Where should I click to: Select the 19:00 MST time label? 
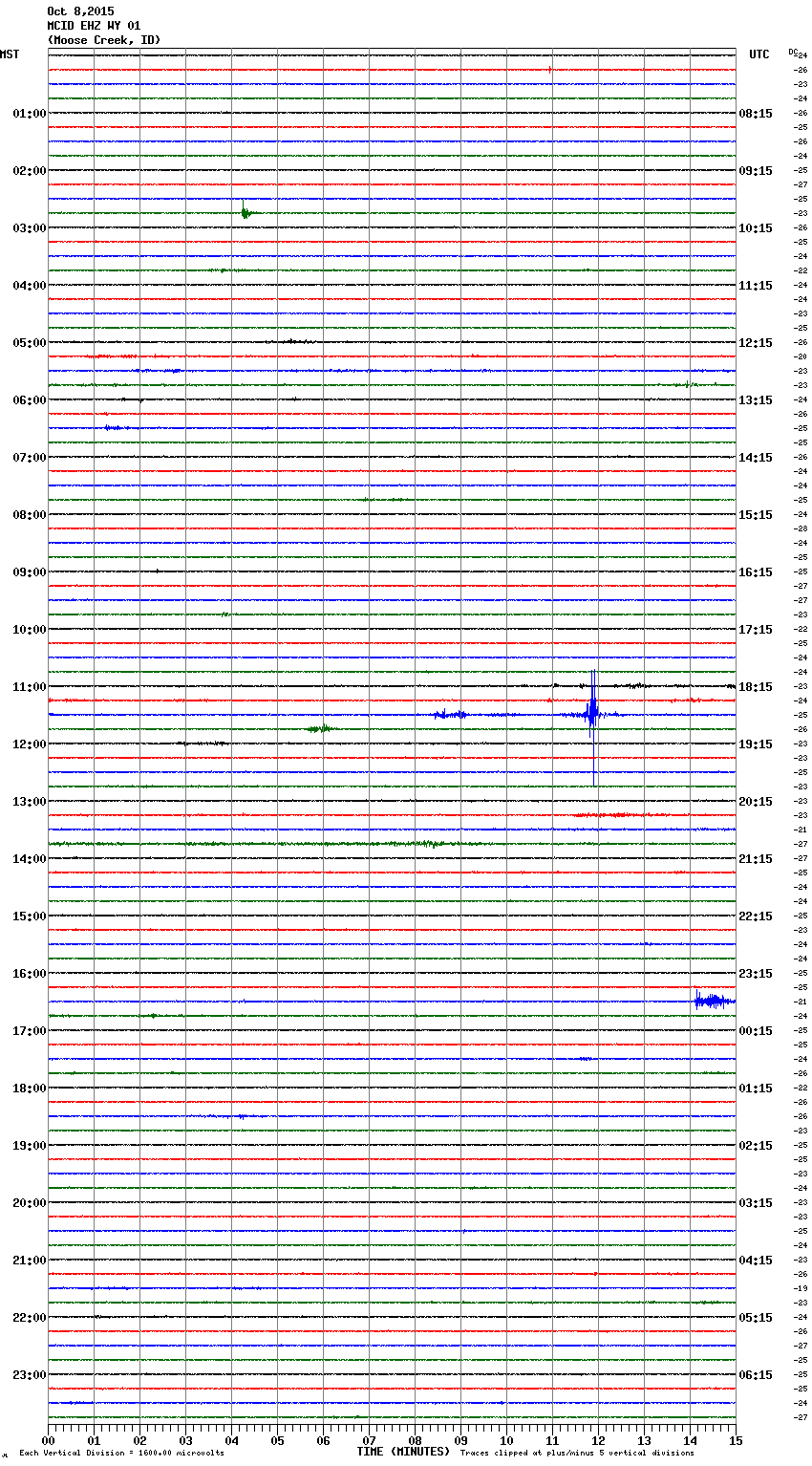click(29, 1146)
